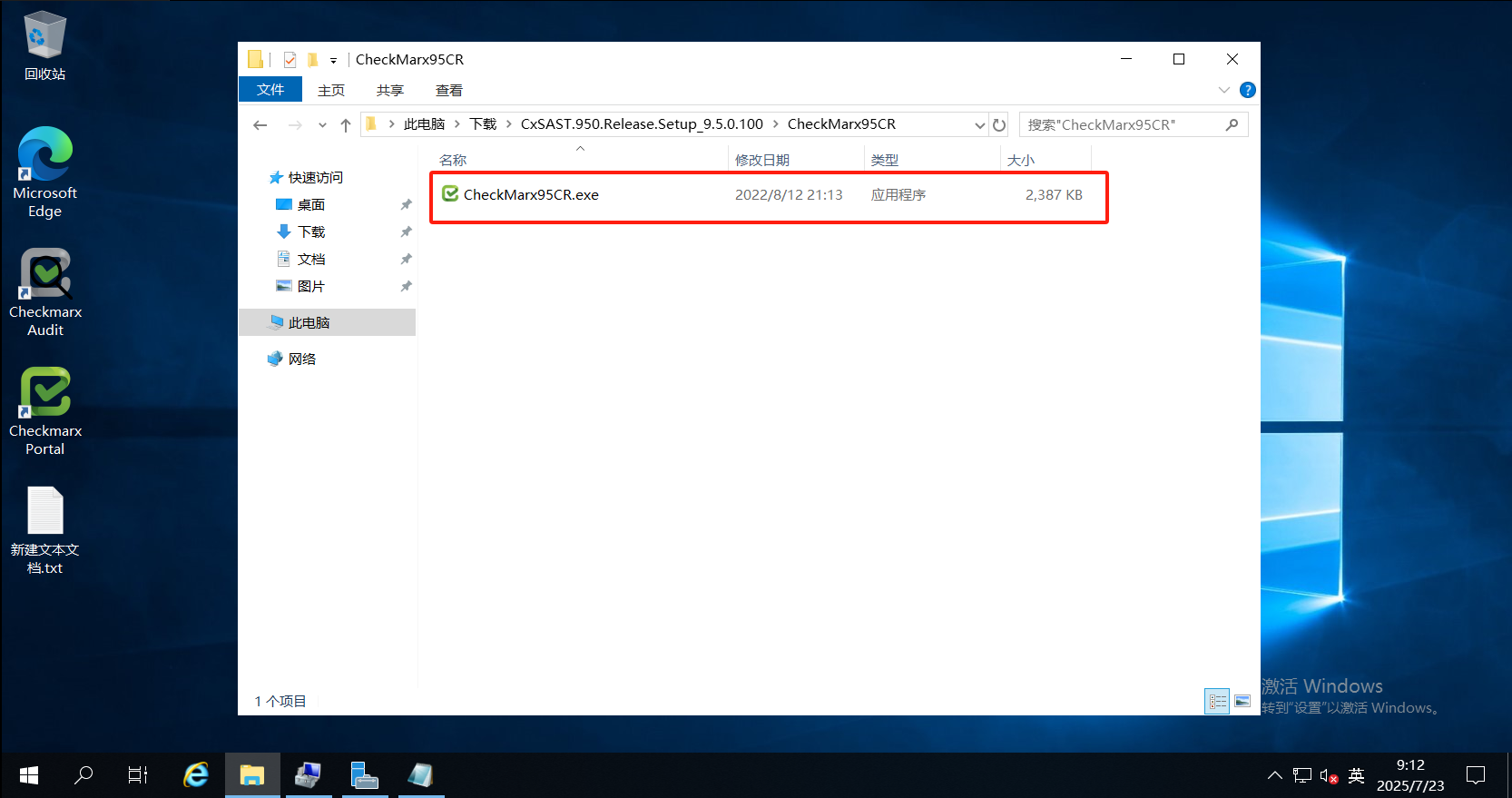
Task: Open the Recycle Bin desktop icon
Action: [44, 45]
